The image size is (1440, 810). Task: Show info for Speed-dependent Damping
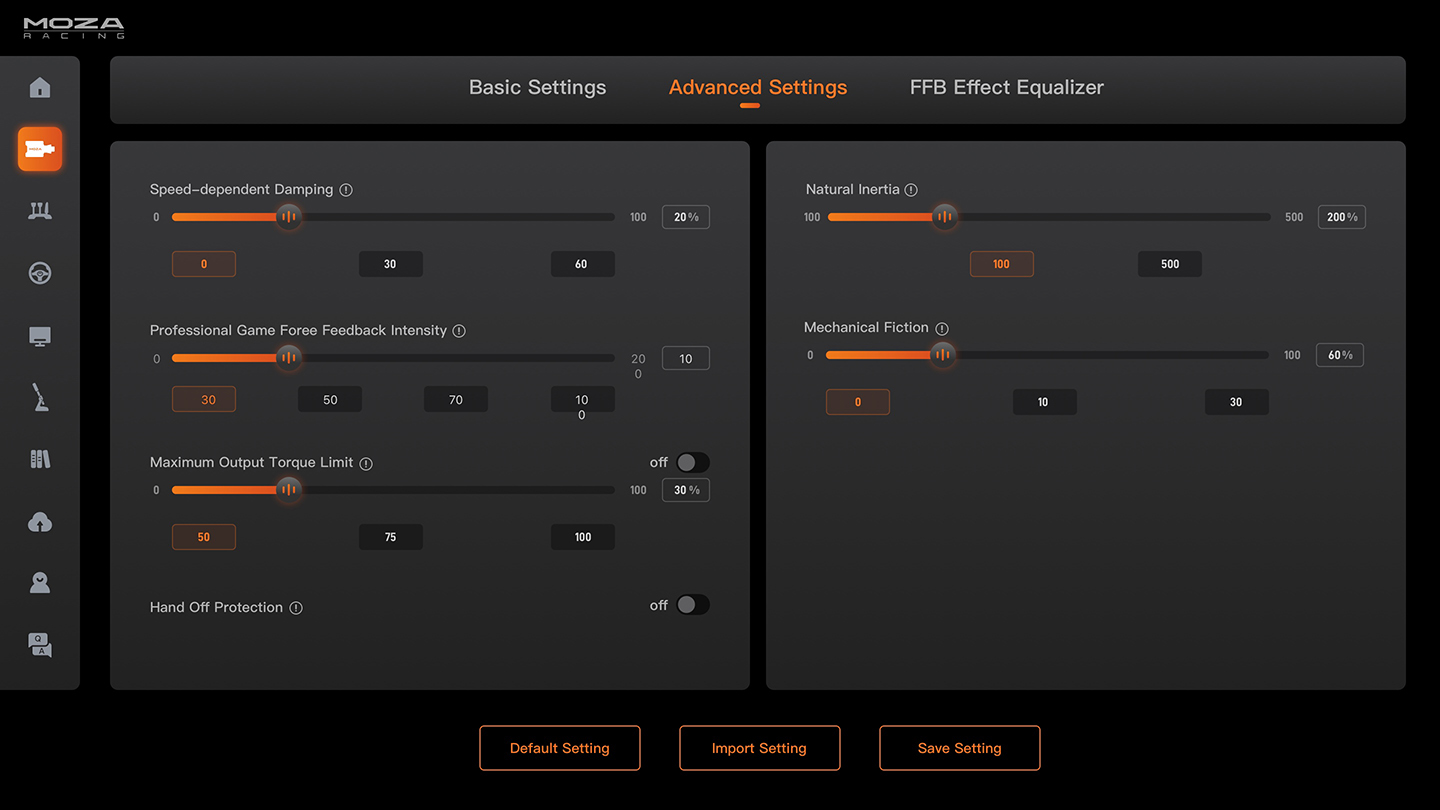(x=346, y=190)
